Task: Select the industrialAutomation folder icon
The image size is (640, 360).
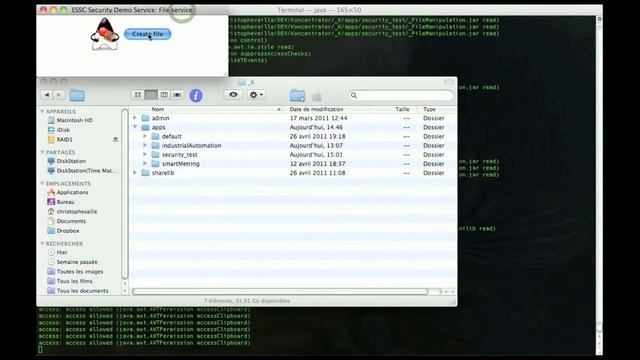Action: (155, 145)
